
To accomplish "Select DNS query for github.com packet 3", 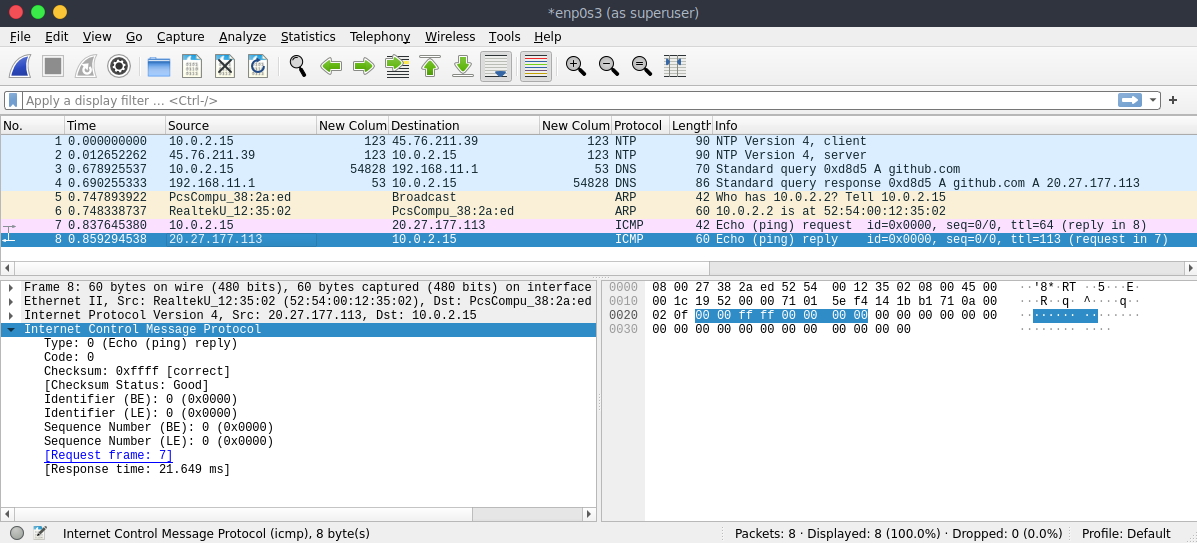I will point(598,169).
